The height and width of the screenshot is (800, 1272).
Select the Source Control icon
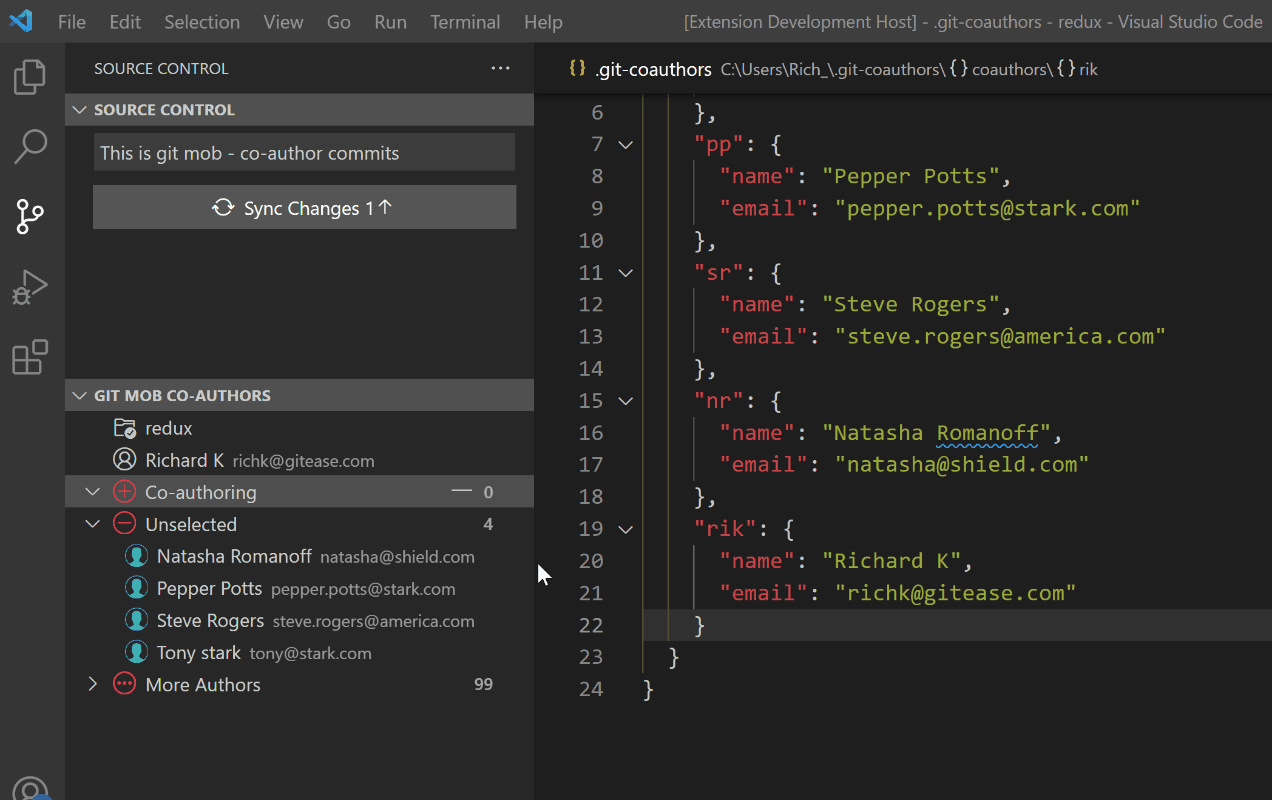click(30, 217)
